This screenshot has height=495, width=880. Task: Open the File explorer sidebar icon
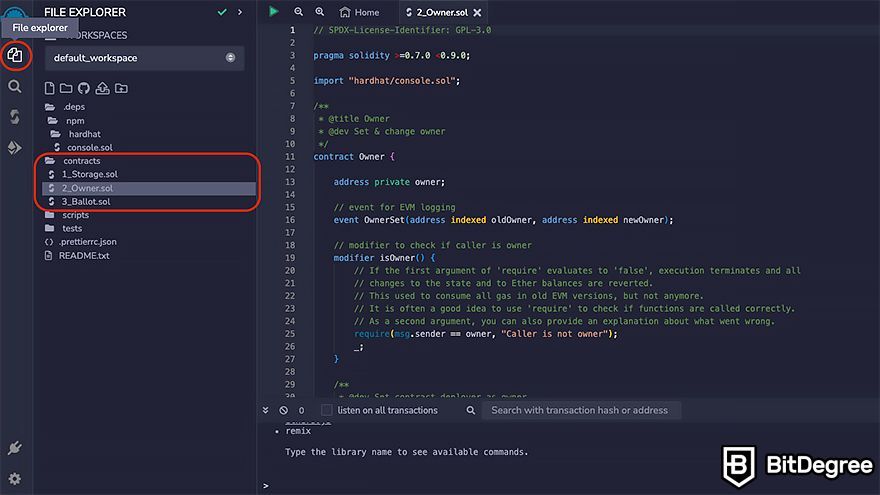click(15, 55)
